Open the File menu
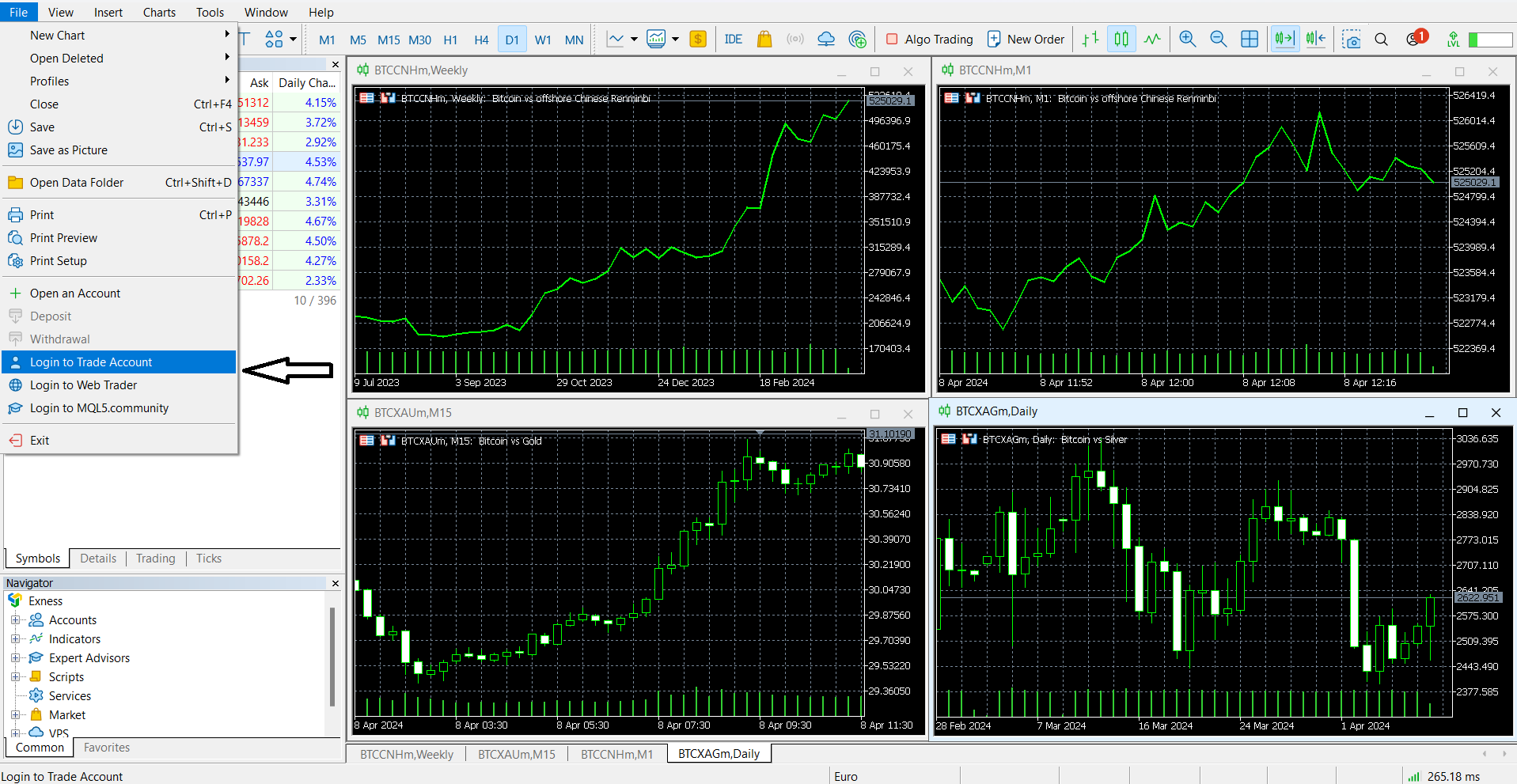 click(19, 12)
